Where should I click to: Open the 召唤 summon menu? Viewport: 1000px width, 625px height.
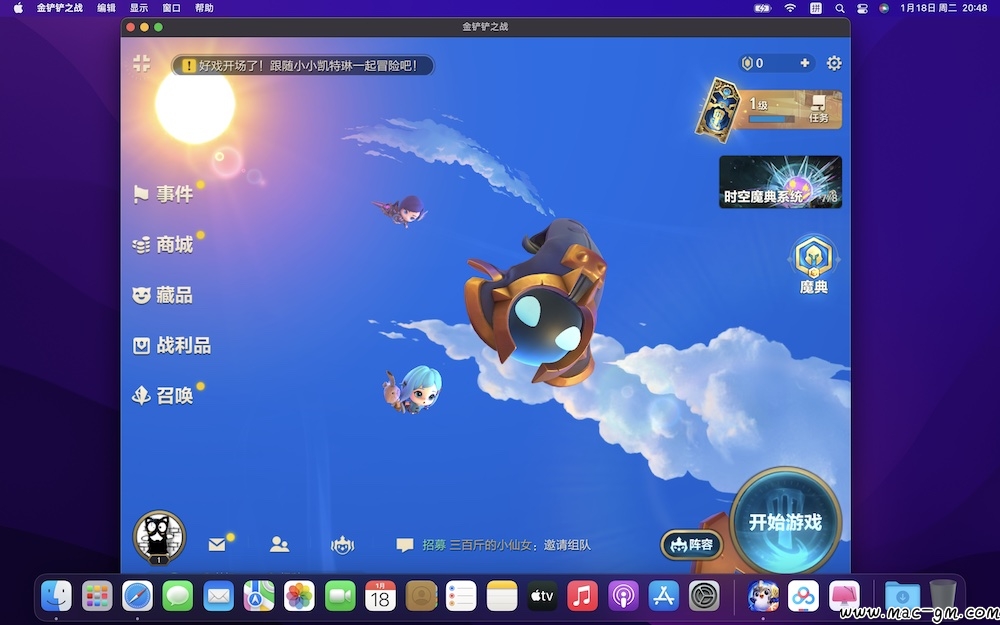pos(163,395)
